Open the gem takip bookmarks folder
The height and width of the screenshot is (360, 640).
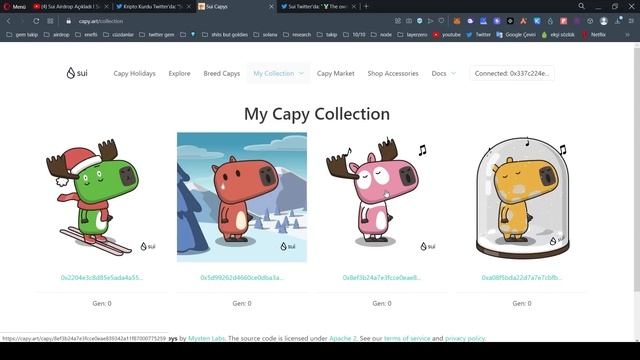point(22,35)
